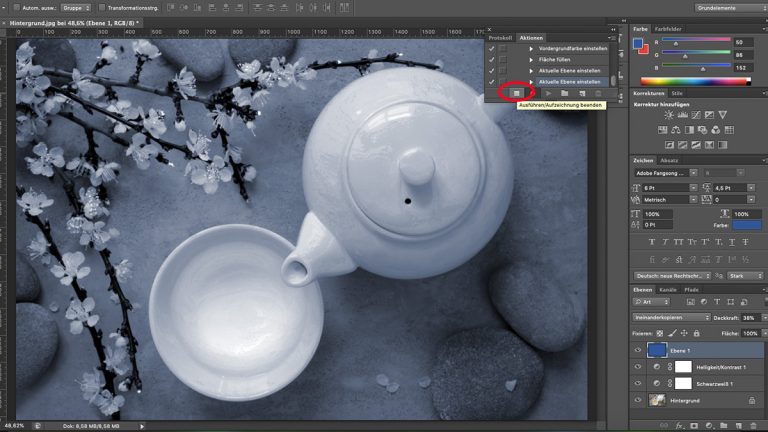Click the blue text Farbe swatch

click(746, 226)
